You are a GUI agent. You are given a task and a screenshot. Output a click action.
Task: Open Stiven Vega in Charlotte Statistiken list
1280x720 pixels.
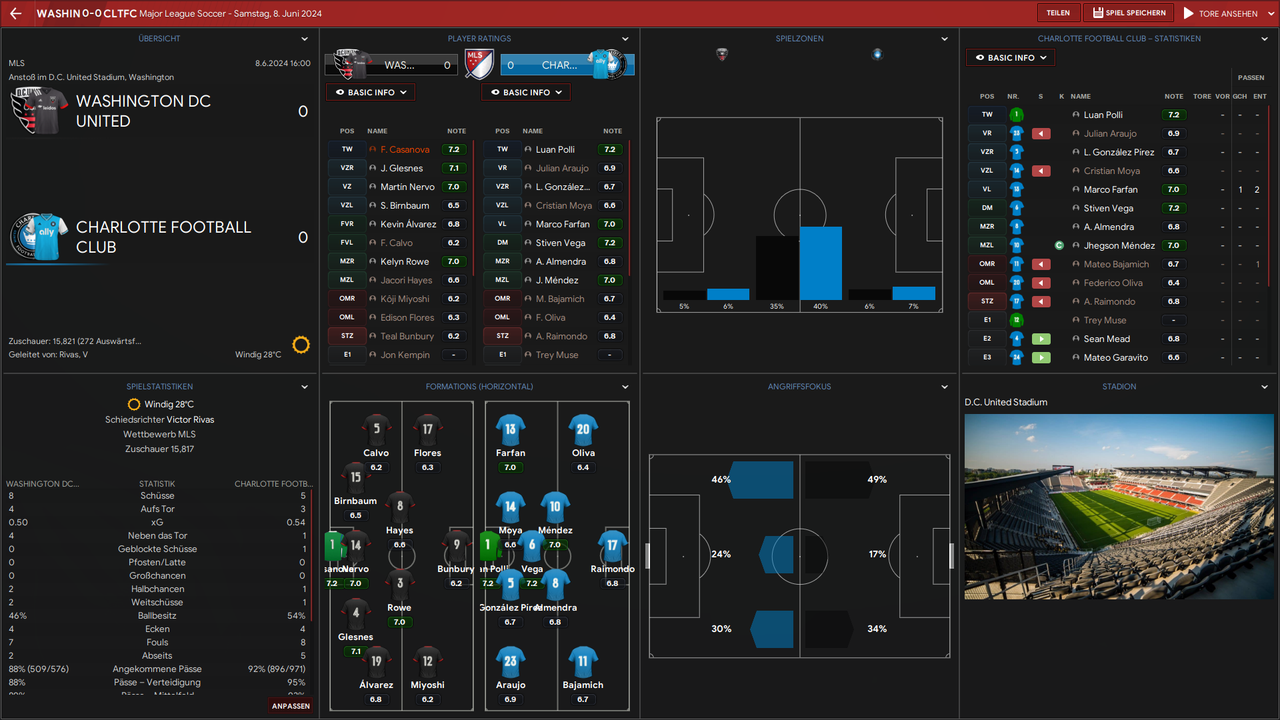1108,208
